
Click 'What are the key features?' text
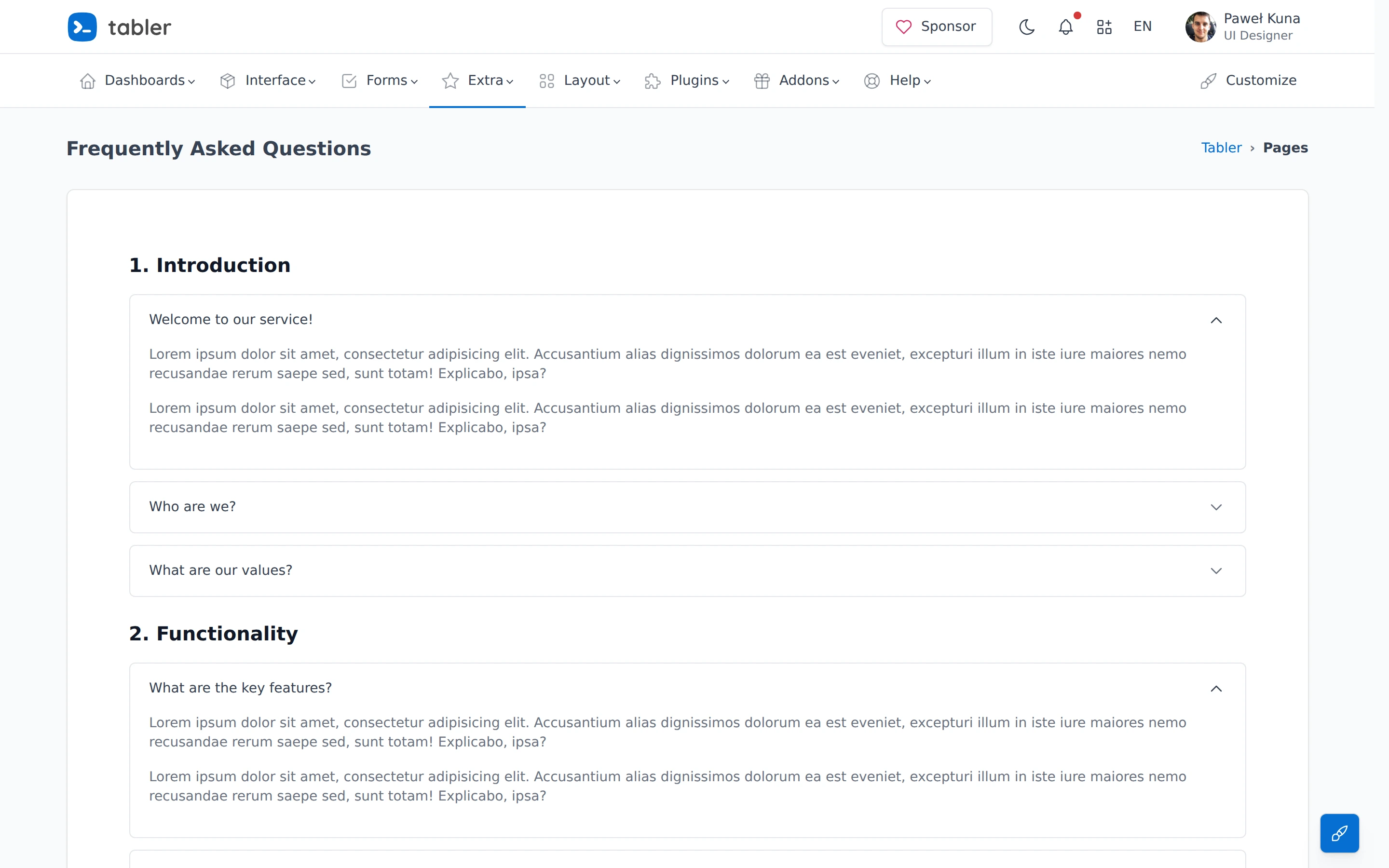tap(241, 688)
